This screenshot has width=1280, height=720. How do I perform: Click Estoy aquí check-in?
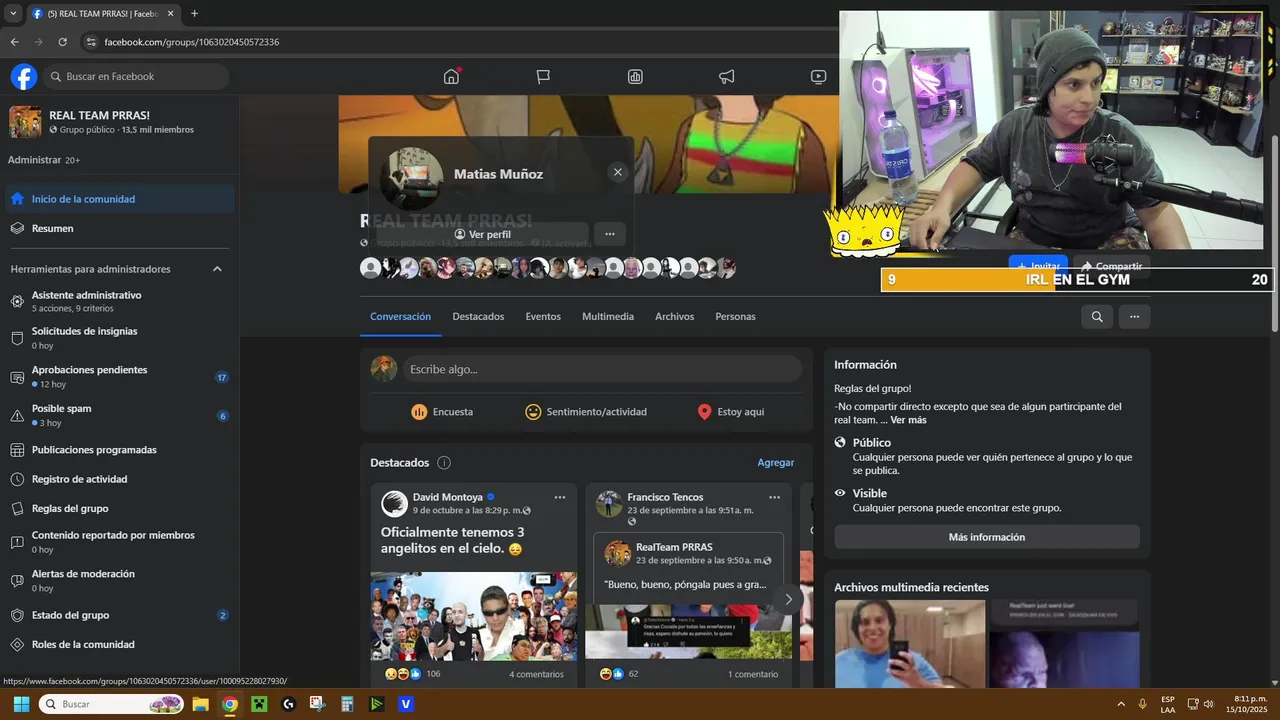tap(731, 412)
